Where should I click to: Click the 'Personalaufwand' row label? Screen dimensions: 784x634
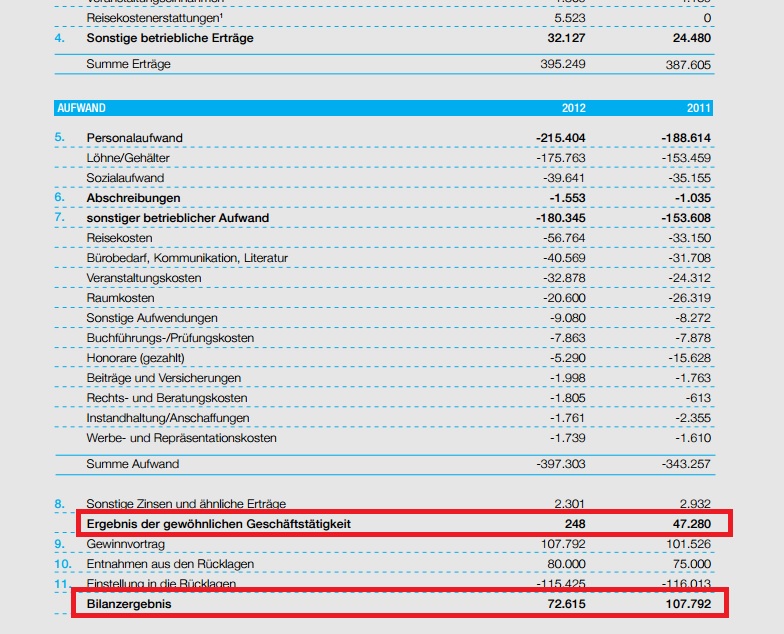click(134, 138)
